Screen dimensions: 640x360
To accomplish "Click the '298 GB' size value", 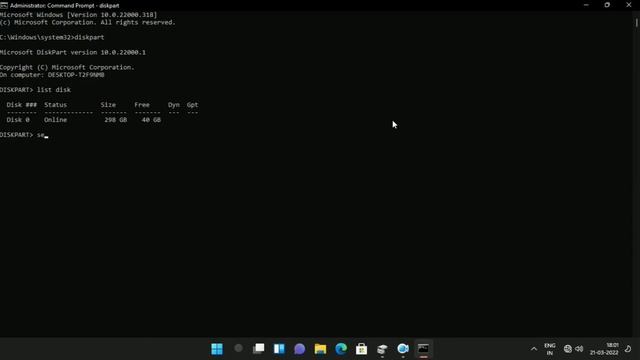I will pyautogui.click(x=116, y=120).
